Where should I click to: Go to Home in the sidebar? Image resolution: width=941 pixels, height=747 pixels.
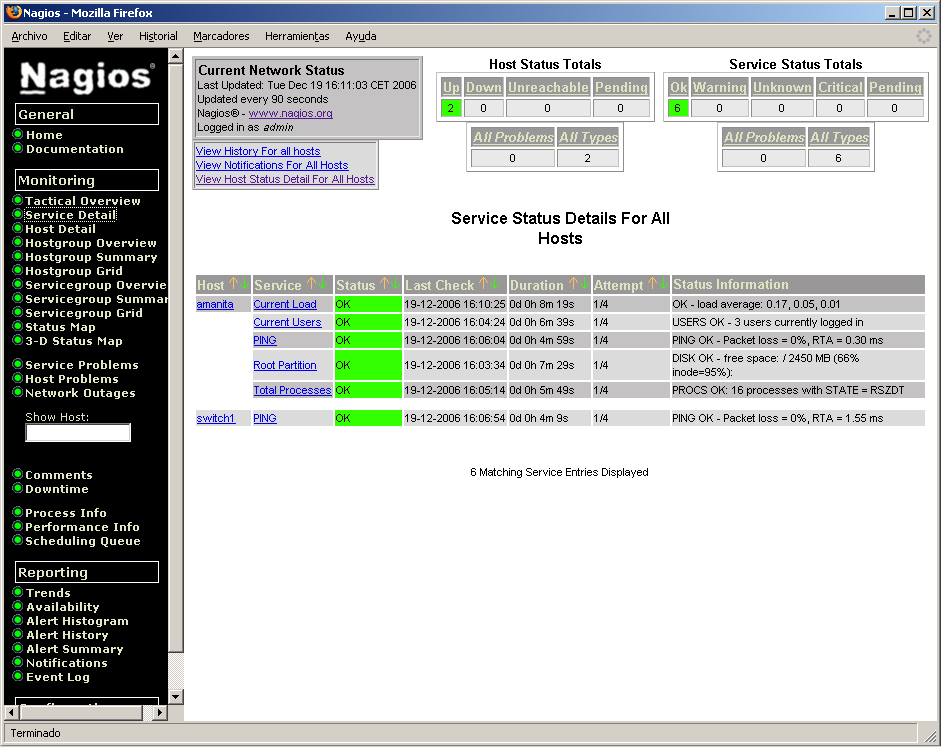pos(44,135)
